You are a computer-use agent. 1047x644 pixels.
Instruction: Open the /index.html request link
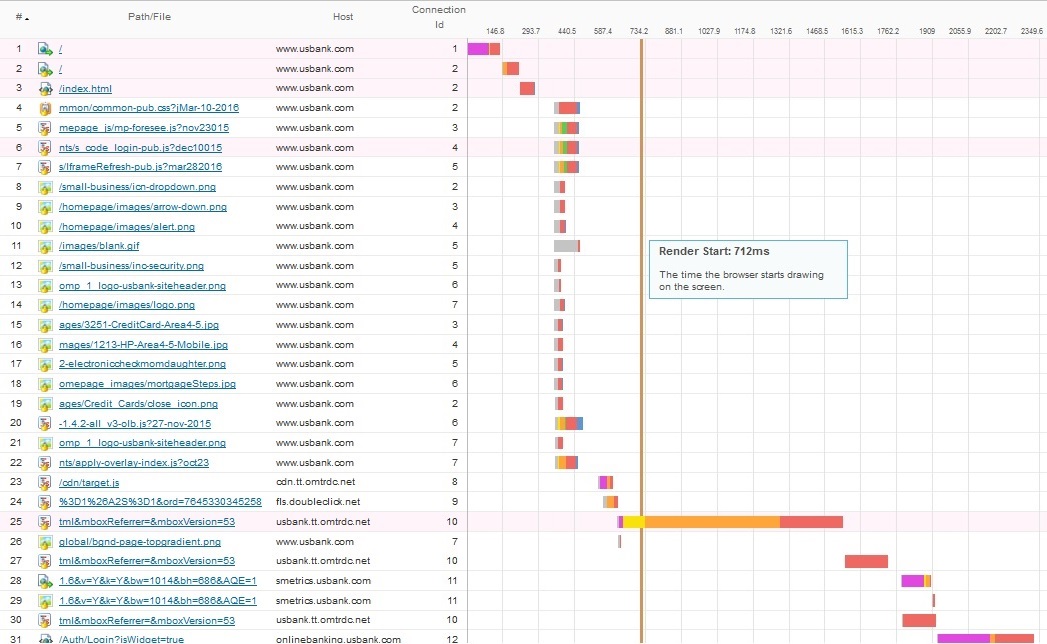pos(85,88)
